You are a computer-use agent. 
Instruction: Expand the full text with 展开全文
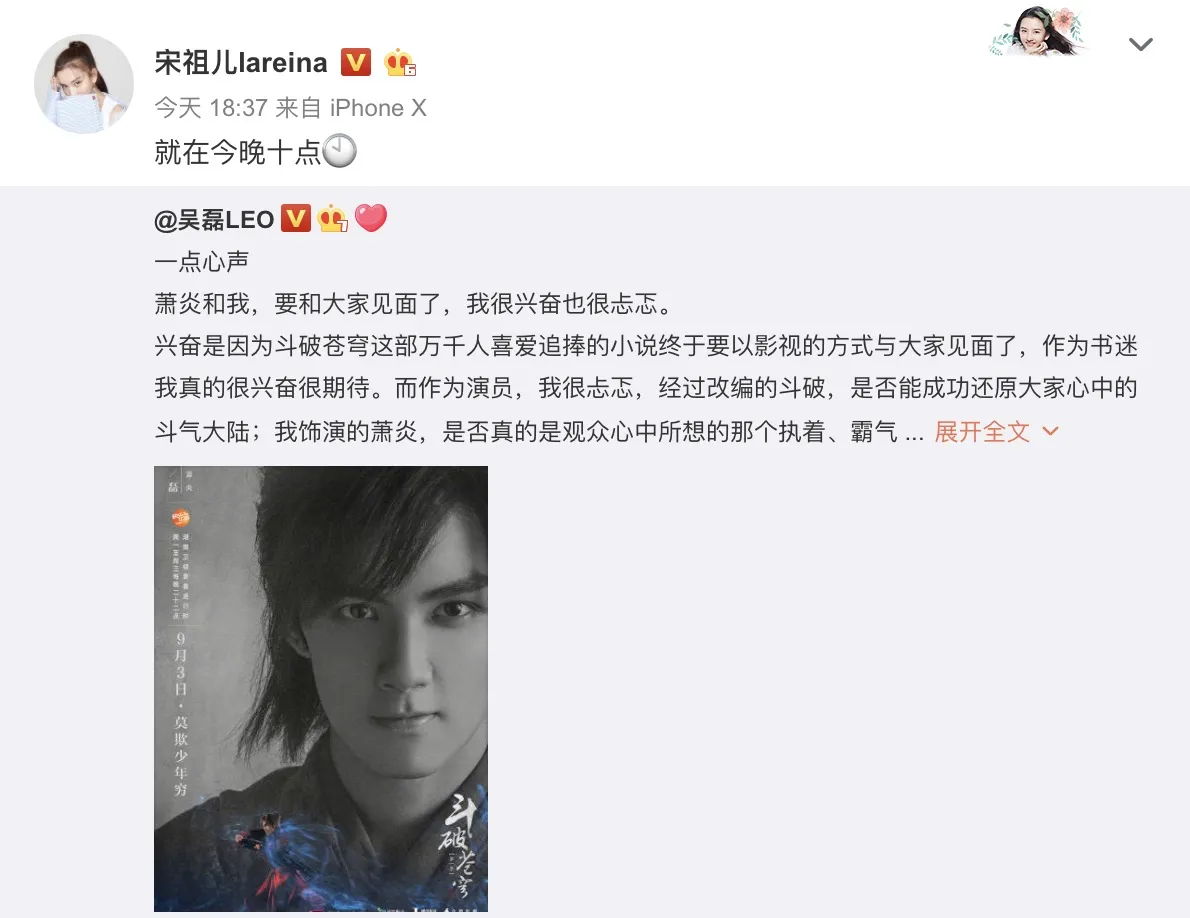click(x=982, y=432)
